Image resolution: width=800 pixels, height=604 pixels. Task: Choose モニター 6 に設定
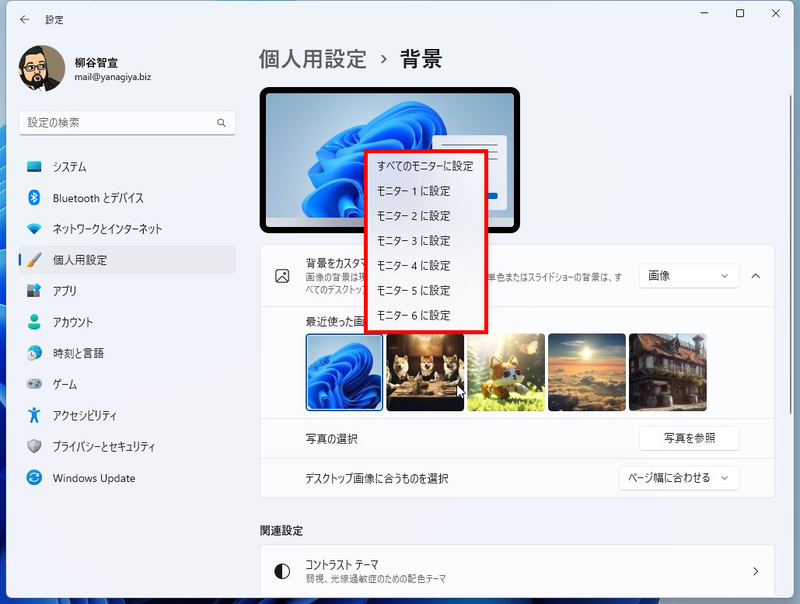click(x=426, y=316)
